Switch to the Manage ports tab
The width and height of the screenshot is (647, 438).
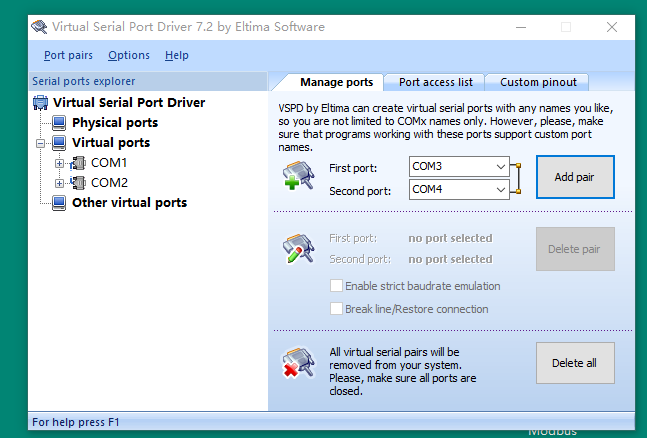(336, 82)
